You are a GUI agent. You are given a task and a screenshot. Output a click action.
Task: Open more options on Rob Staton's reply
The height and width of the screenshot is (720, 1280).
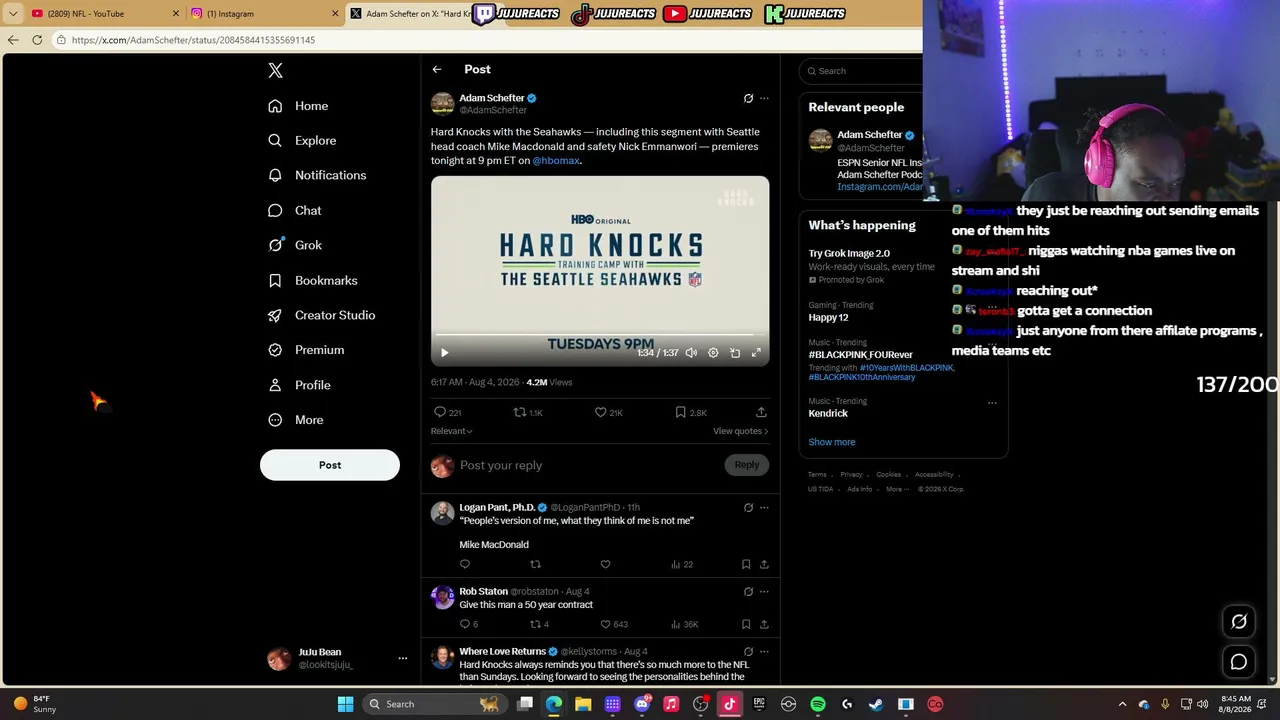click(764, 592)
